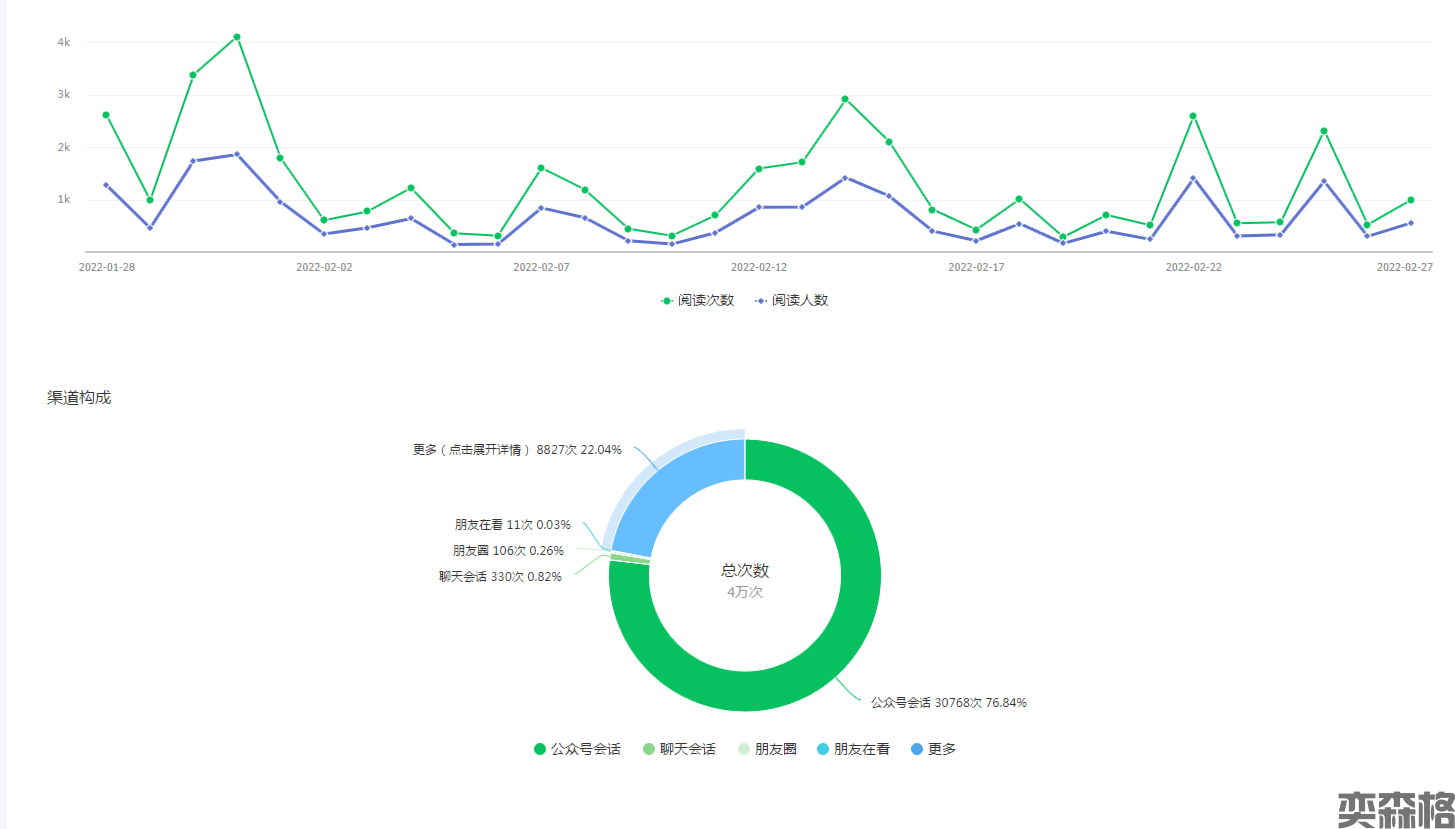Click the cyan 朋友在看 legend dot
This screenshot has width=1455, height=829.
[823, 749]
